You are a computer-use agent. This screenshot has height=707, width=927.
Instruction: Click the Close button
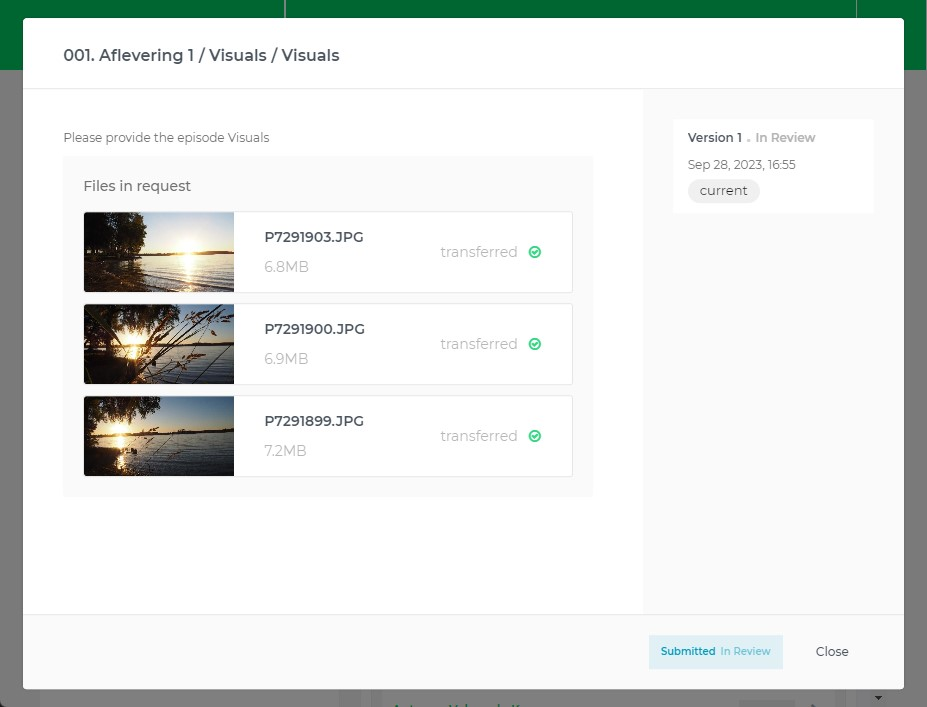point(832,651)
